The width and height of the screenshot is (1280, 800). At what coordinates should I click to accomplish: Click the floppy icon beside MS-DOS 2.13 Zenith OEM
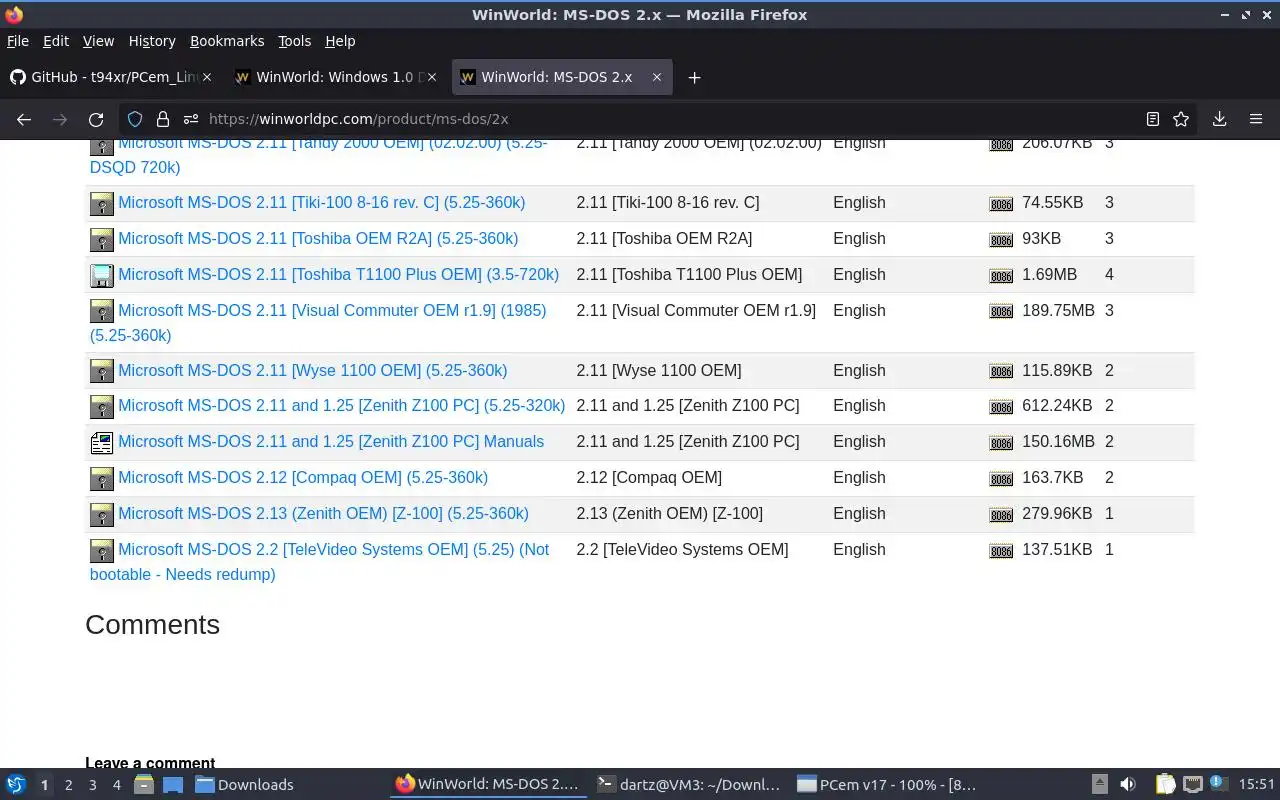(x=102, y=515)
